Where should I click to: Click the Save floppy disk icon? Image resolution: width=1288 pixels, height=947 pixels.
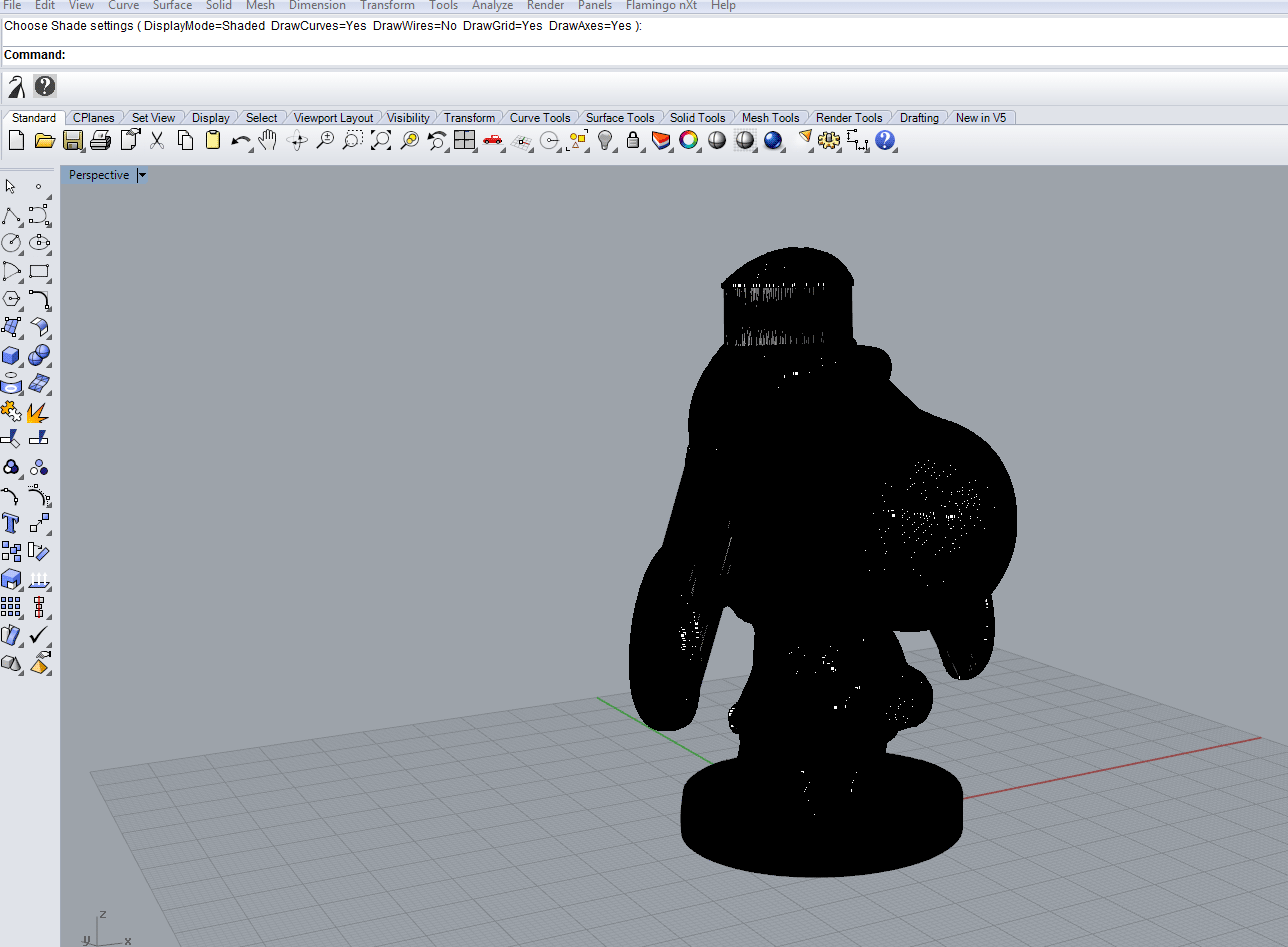tap(72, 141)
